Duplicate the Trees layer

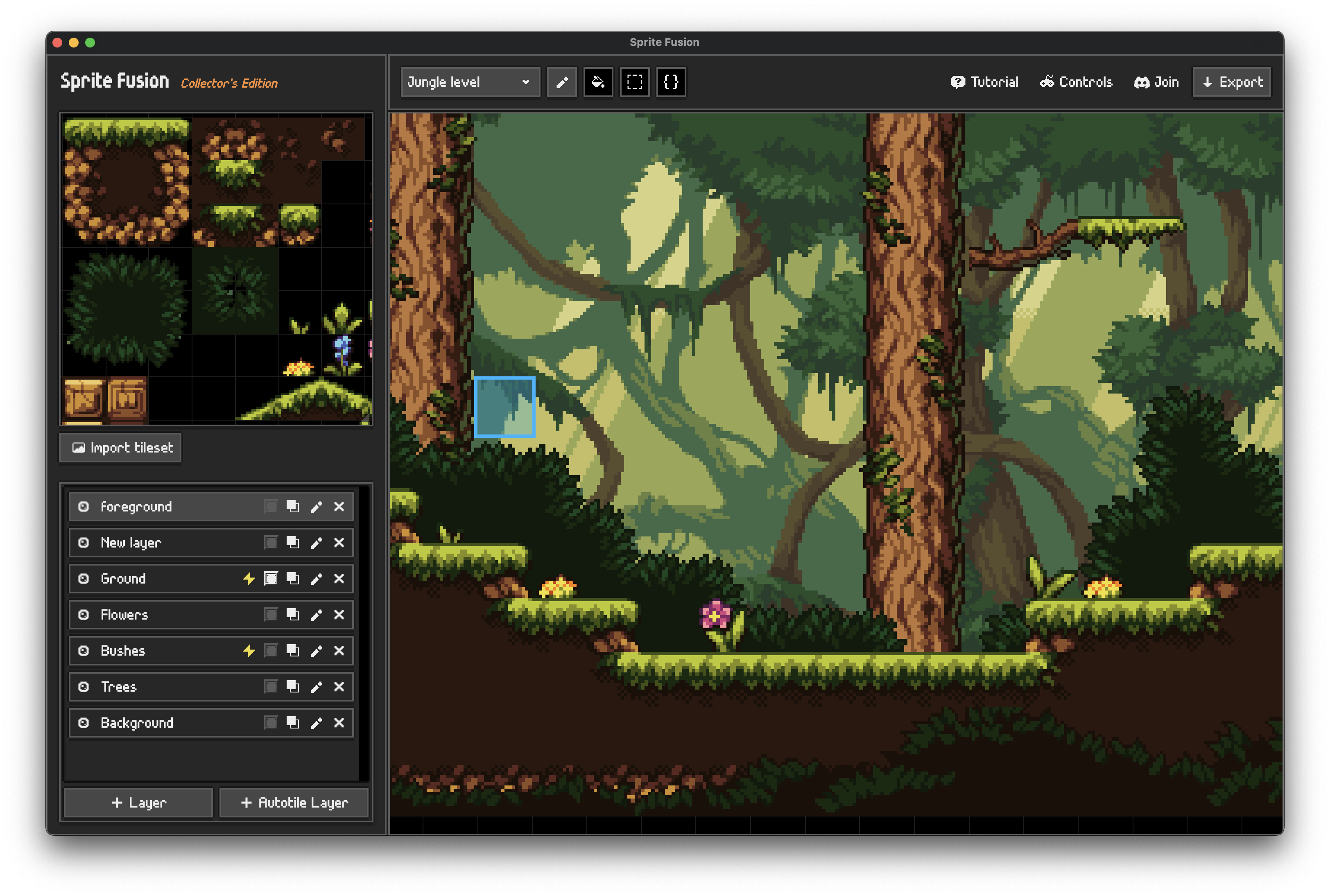pos(292,687)
